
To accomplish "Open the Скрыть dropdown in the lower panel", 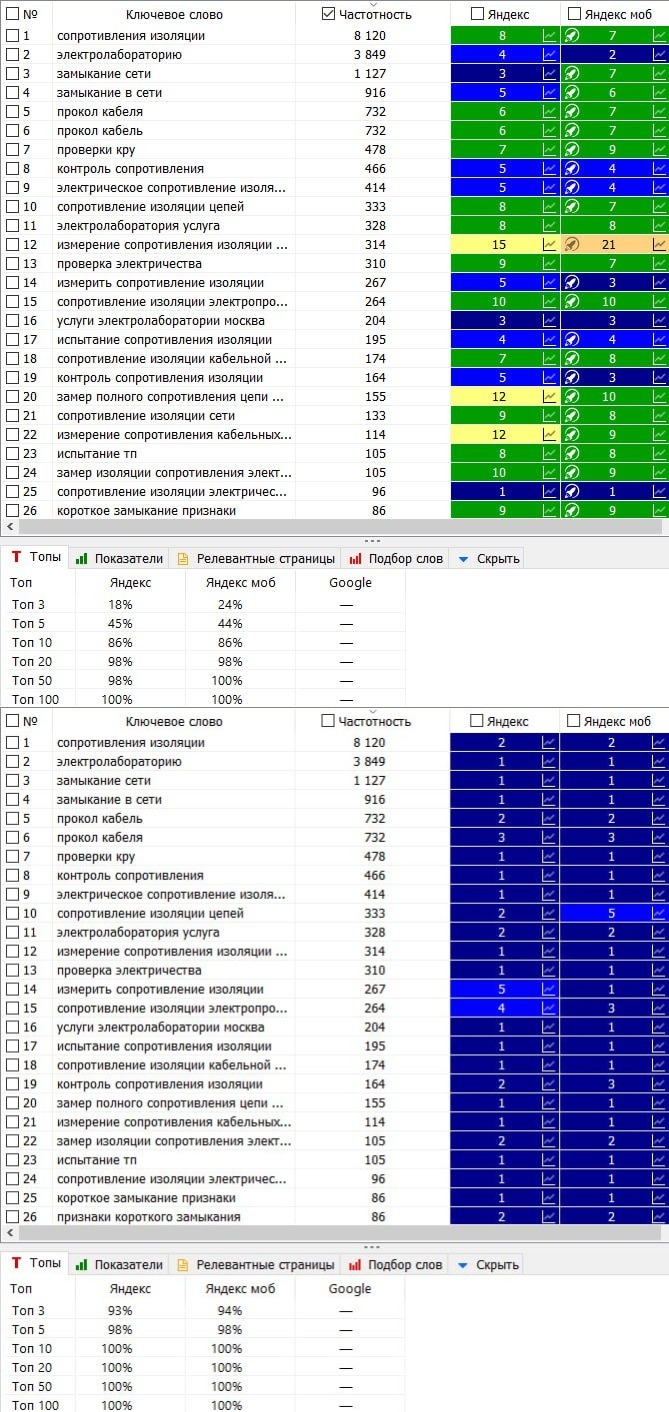I will (x=487, y=1265).
